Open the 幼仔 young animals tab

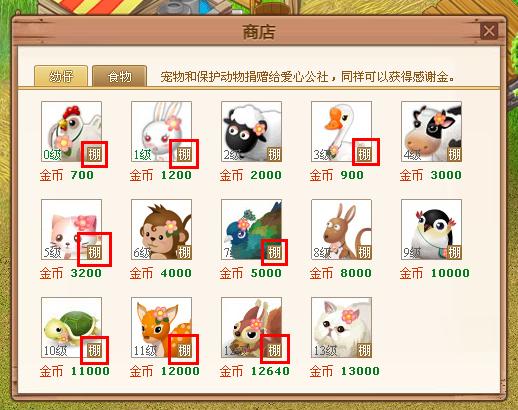61,77
